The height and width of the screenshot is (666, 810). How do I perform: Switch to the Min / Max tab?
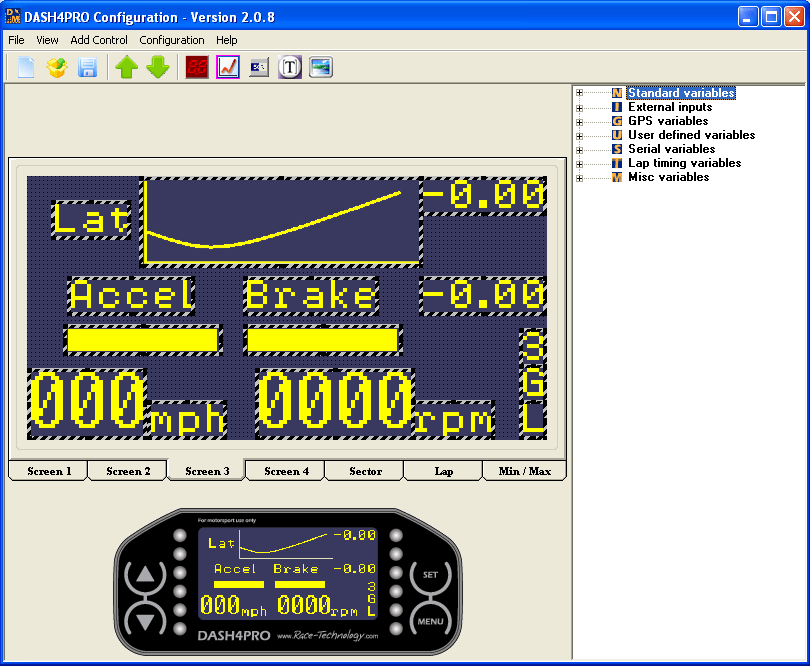[524, 470]
